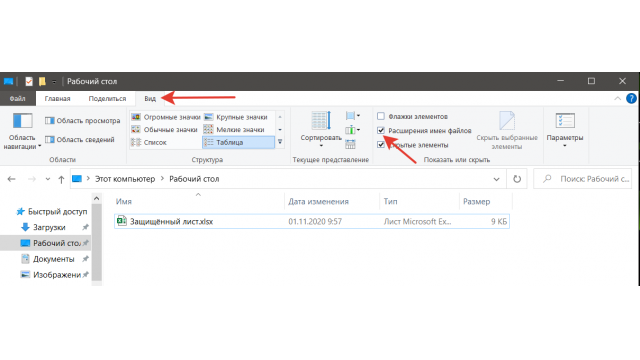Select file Защищённый лист.xlsx

tap(312, 222)
